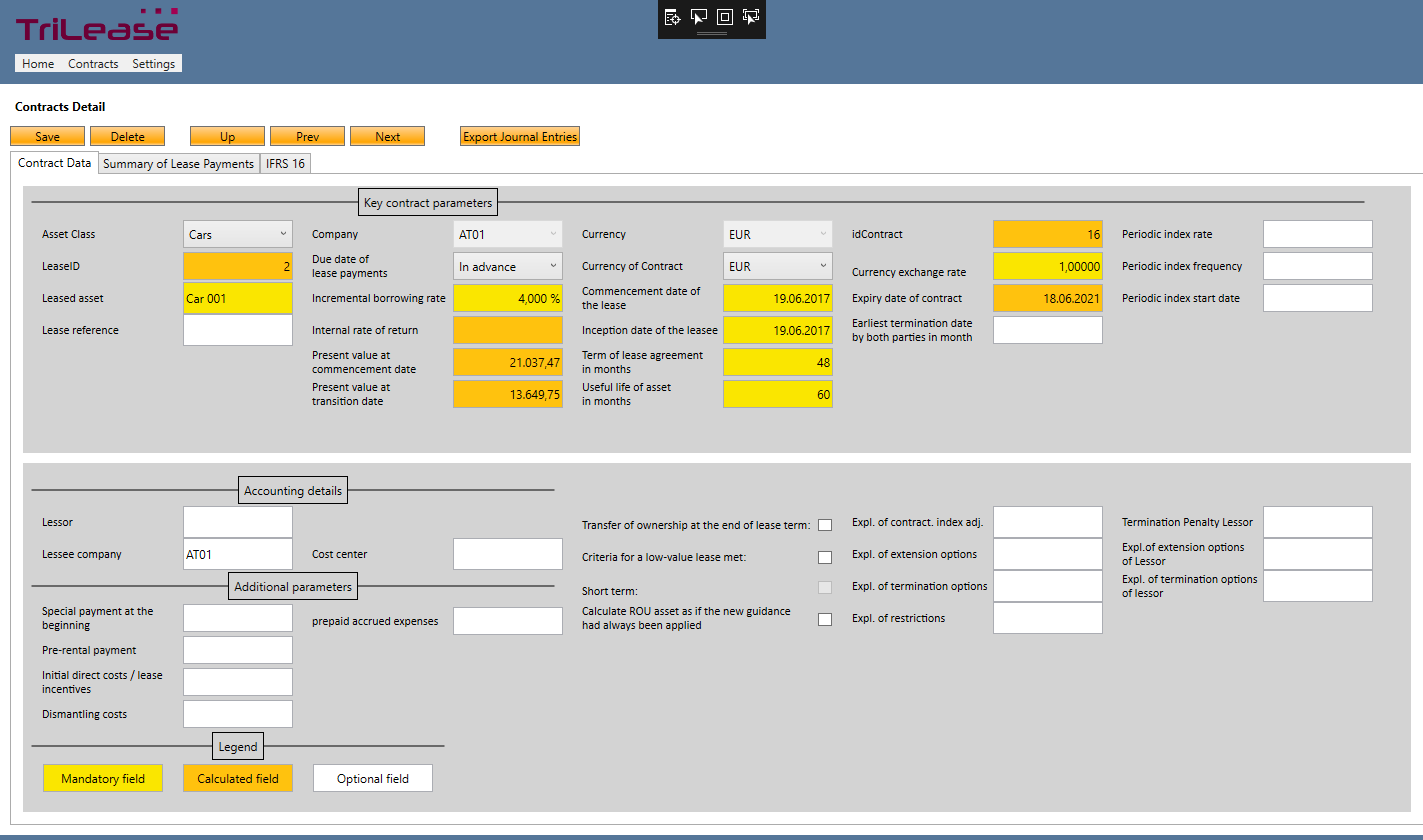Click Termination Penalty Lessor field
The height and width of the screenshot is (840, 1423).
tap(1318, 522)
